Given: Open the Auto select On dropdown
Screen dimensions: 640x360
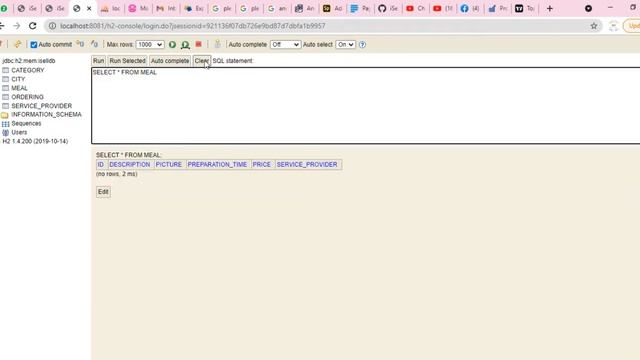Looking at the screenshot, I should 345,44.
